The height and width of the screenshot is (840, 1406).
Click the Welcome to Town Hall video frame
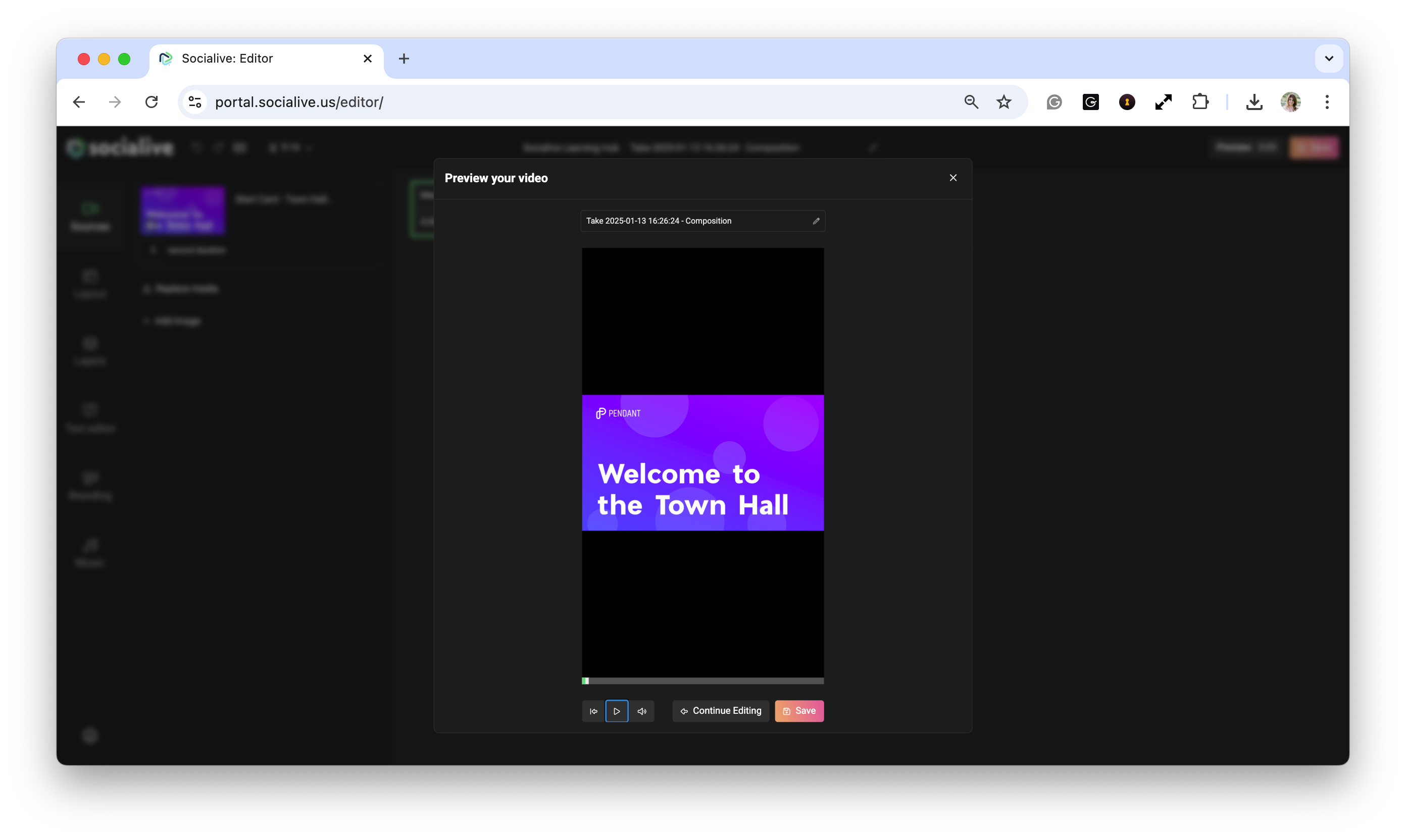pyautogui.click(x=702, y=462)
